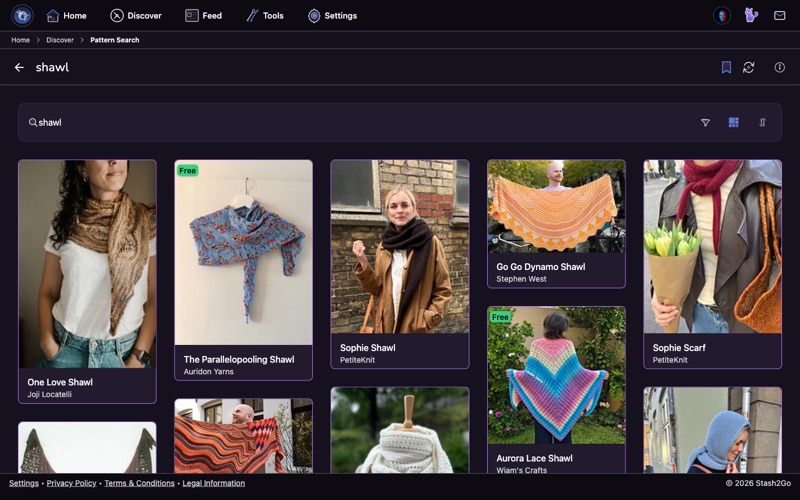Open the Sophie Shawl photo
This screenshot has height=500, width=800.
pos(400,247)
